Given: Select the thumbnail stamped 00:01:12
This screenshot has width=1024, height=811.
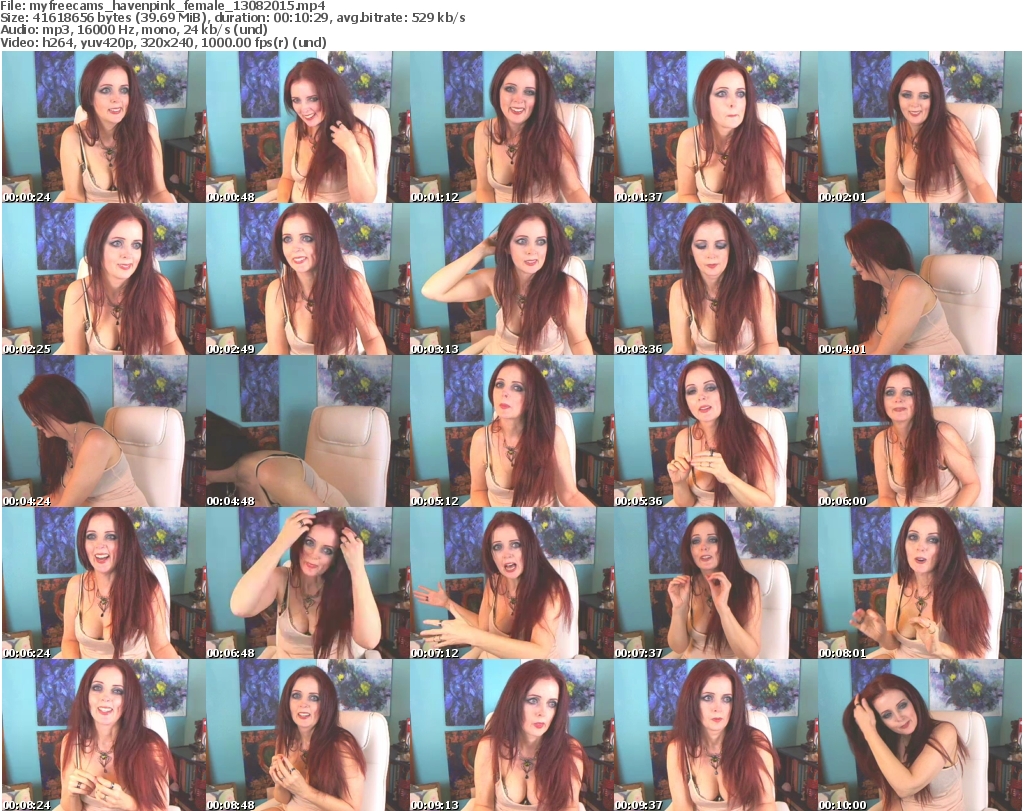Looking at the screenshot, I should pos(511,127).
